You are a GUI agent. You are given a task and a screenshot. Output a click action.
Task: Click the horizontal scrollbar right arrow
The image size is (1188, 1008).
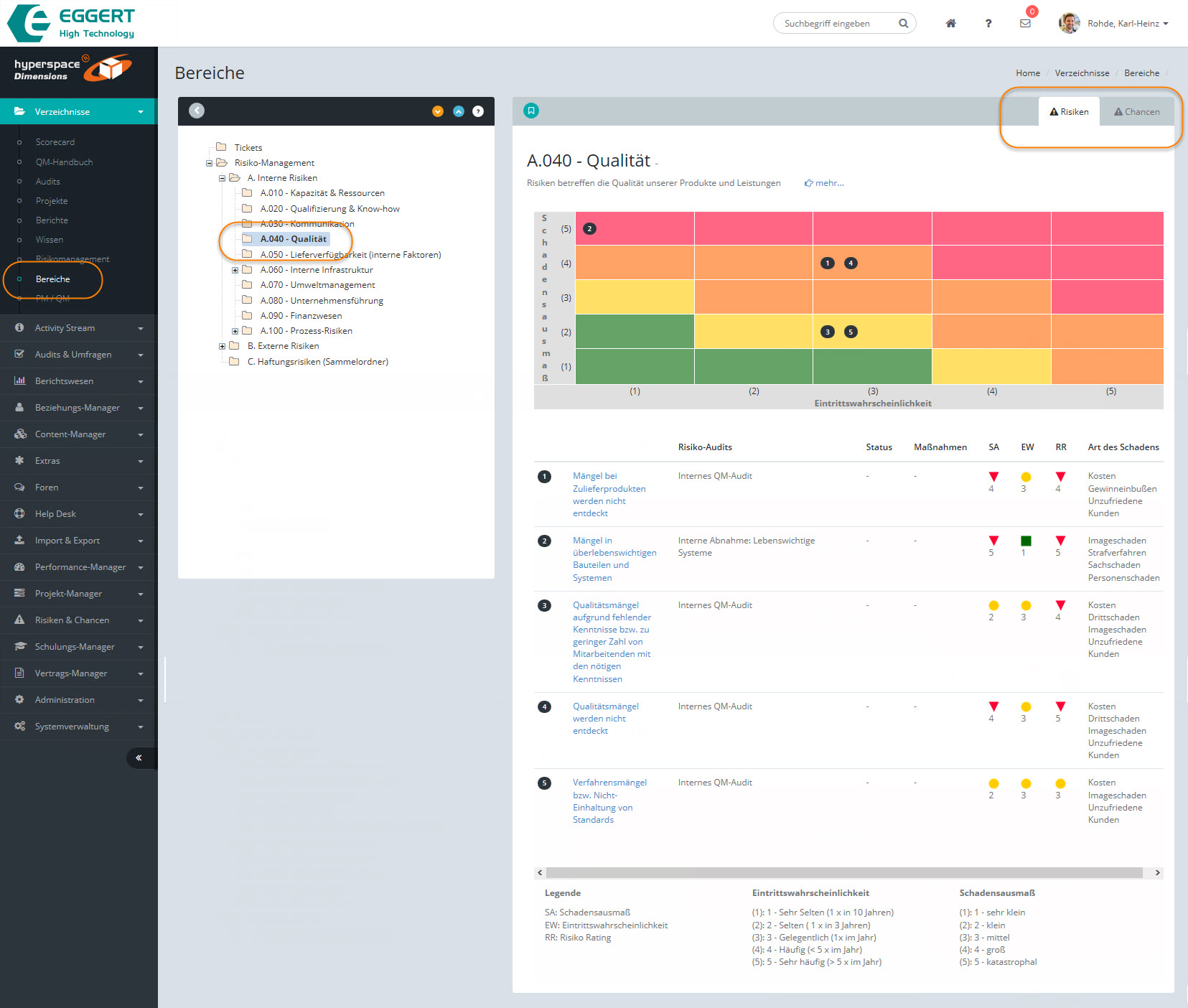[x=1156, y=872]
